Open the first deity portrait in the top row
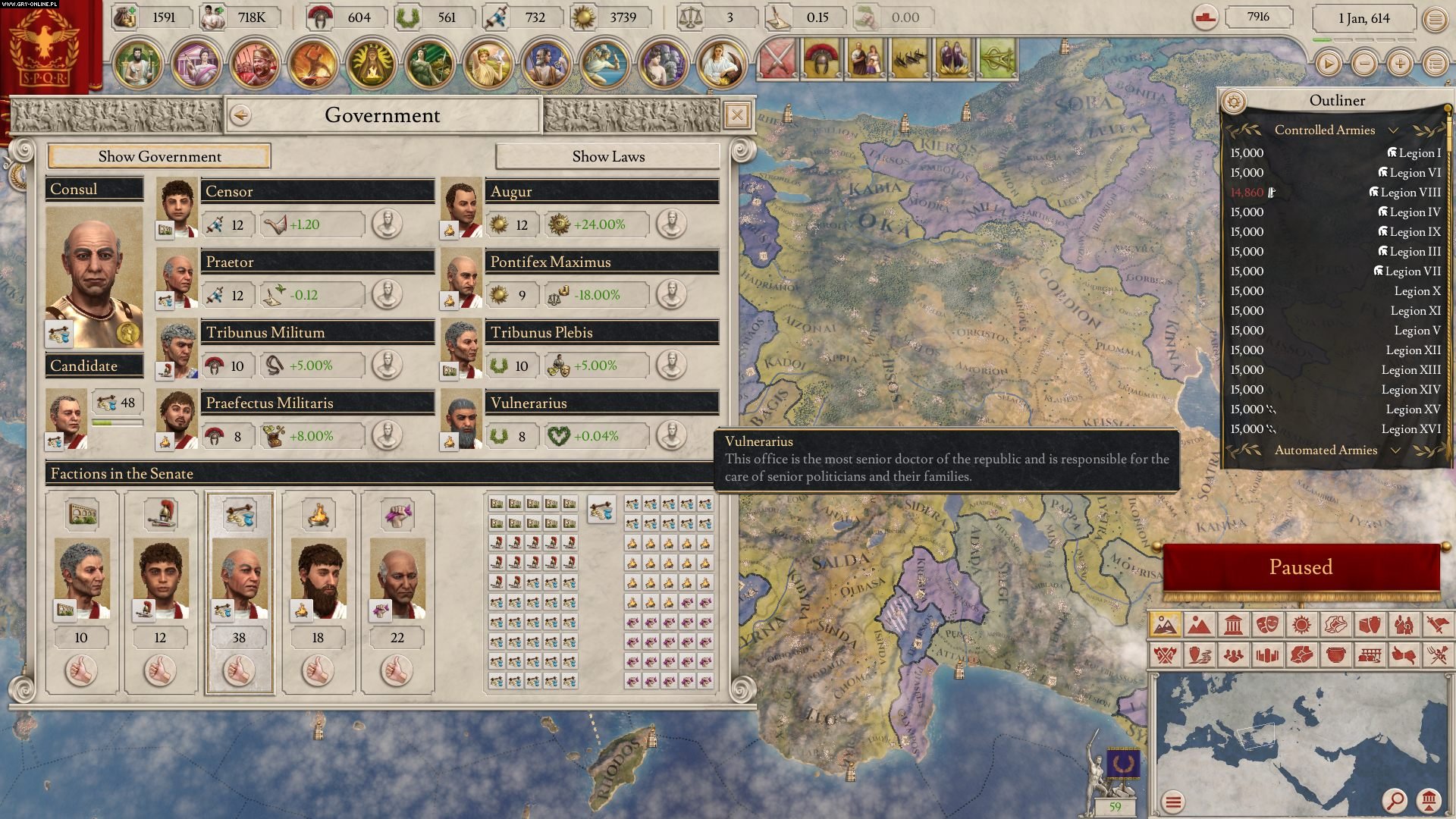Viewport: 1456px width, 819px height. click(137, 63)
